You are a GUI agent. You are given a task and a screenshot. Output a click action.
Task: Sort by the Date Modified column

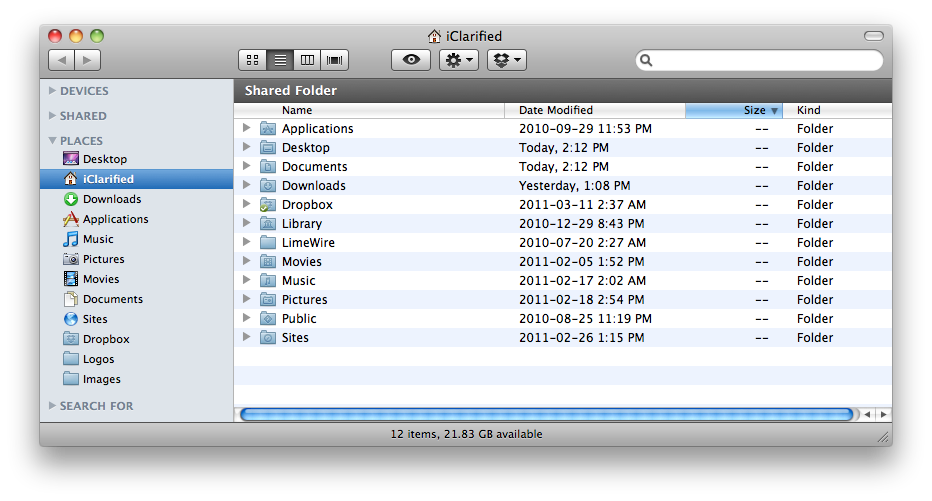tap(556, 110)
